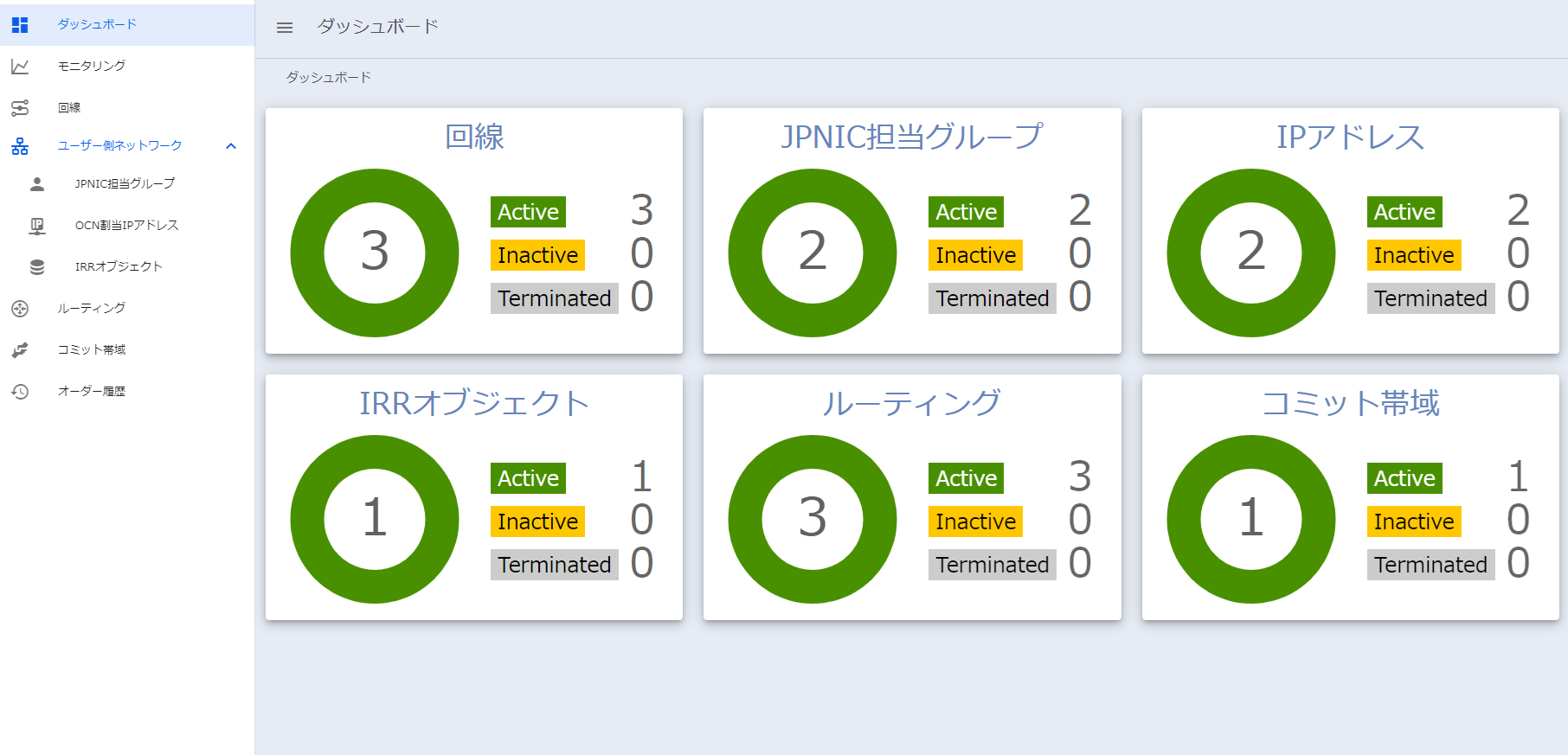Select オーダー履歴 in the sidebar
The width and height of the screenshot is (1568, 755).
pos(92,392)
